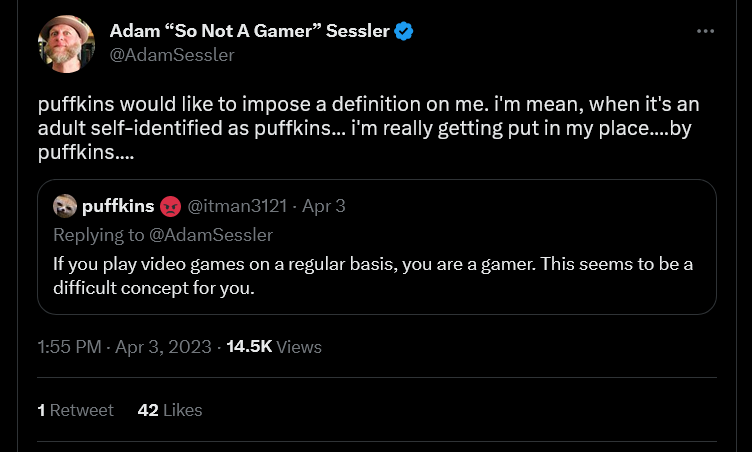
Task: Show the 1 Retweet list
Action: point(76,410)
